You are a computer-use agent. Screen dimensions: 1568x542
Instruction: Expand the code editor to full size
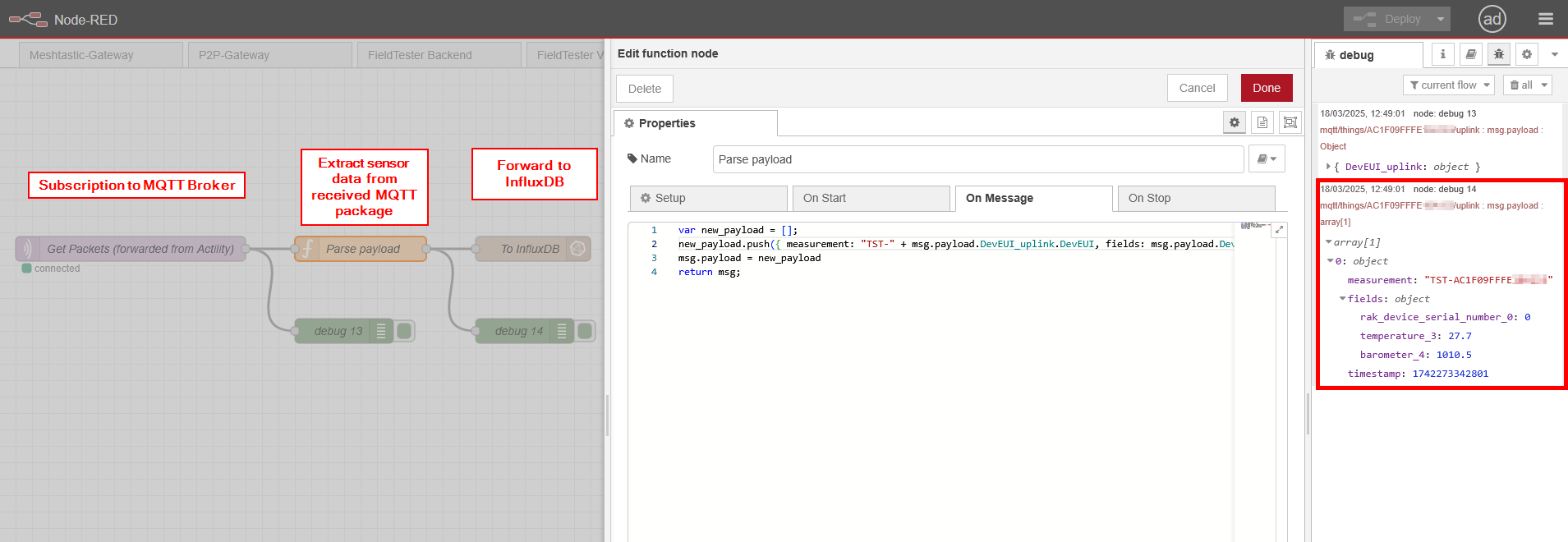point(1279,231)
